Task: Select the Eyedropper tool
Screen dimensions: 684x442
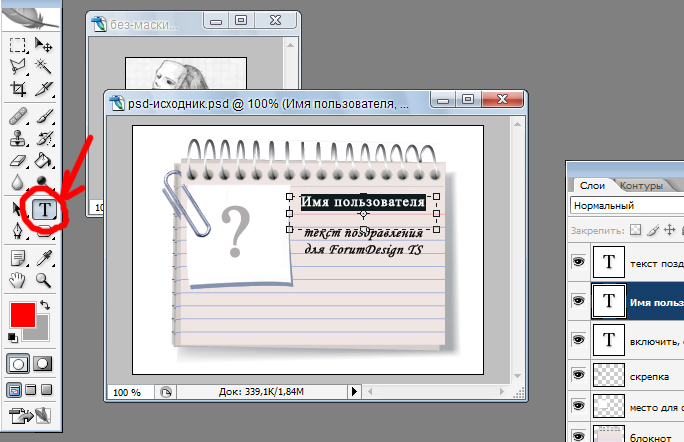Action: [x=44, y=258]
